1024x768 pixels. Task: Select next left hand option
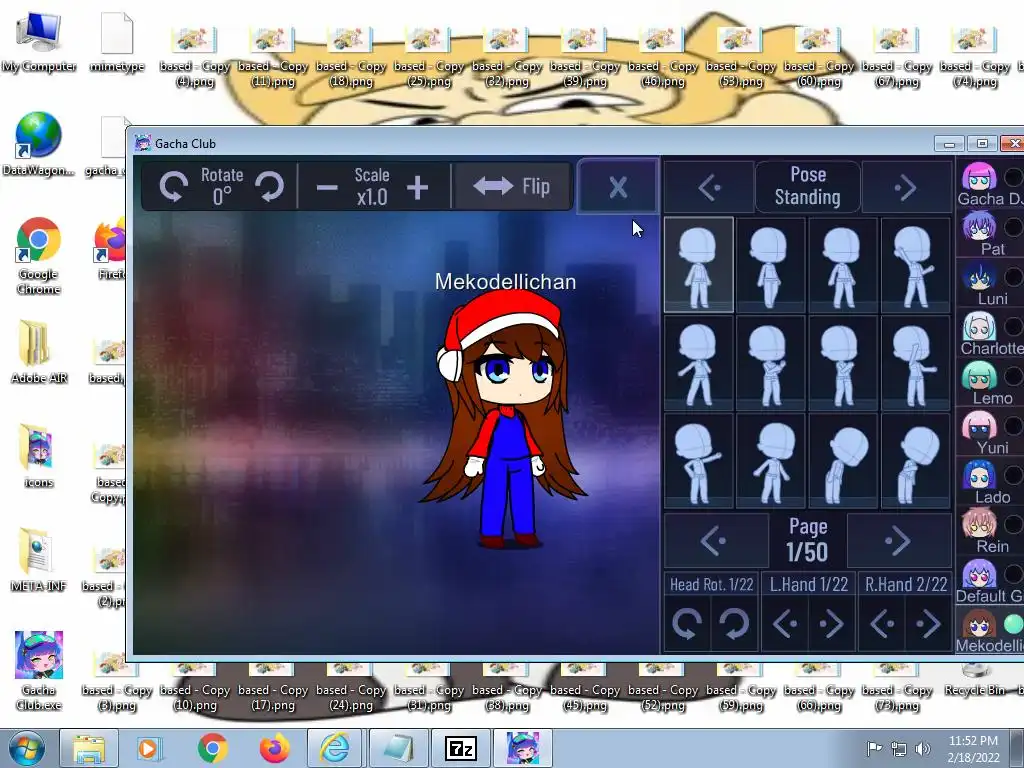[831, 624]
